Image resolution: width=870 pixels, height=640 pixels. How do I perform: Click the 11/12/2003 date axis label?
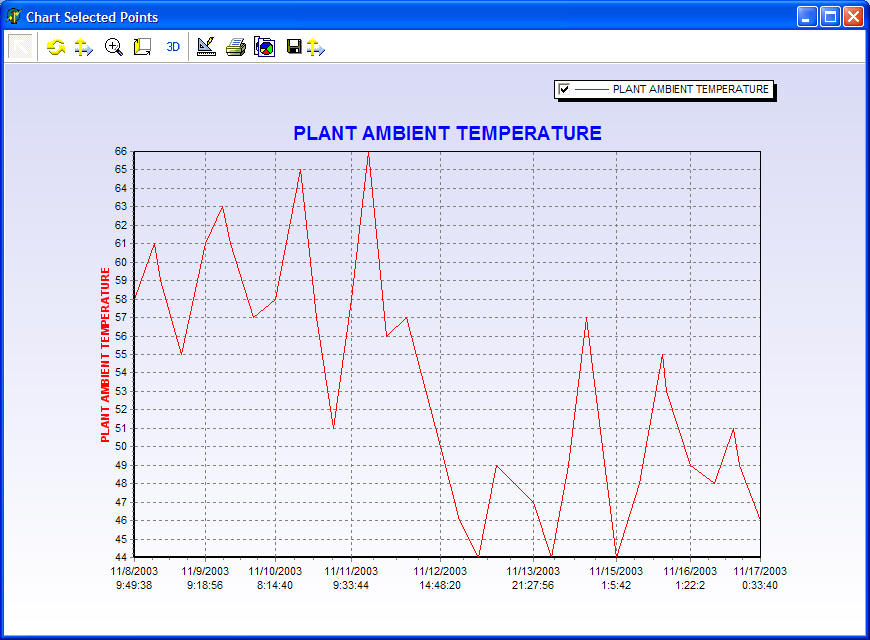point(440,571)
